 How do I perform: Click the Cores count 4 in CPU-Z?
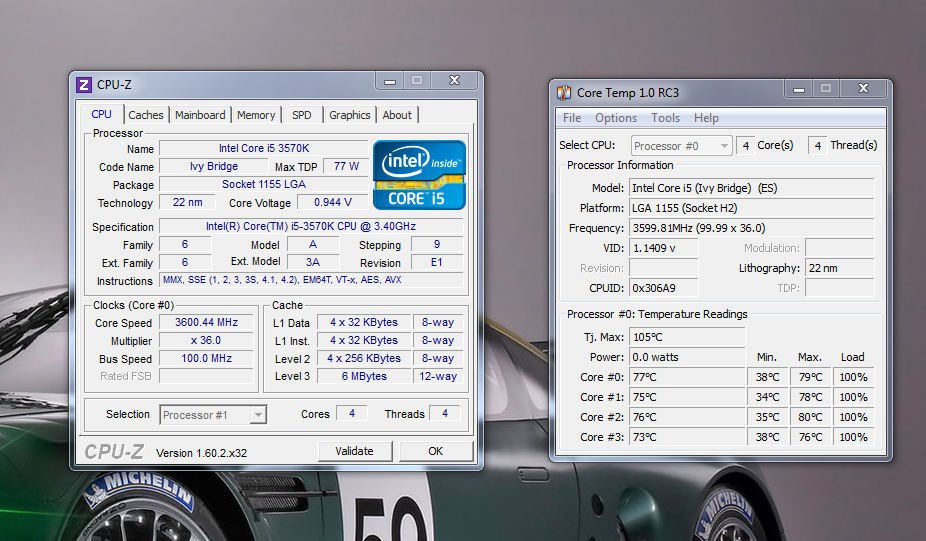click(x=352, y=413)
